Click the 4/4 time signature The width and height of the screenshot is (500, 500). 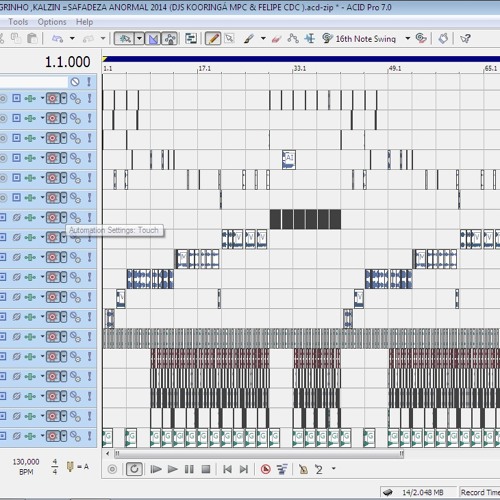pyautogui.click(x=55, y=467)
